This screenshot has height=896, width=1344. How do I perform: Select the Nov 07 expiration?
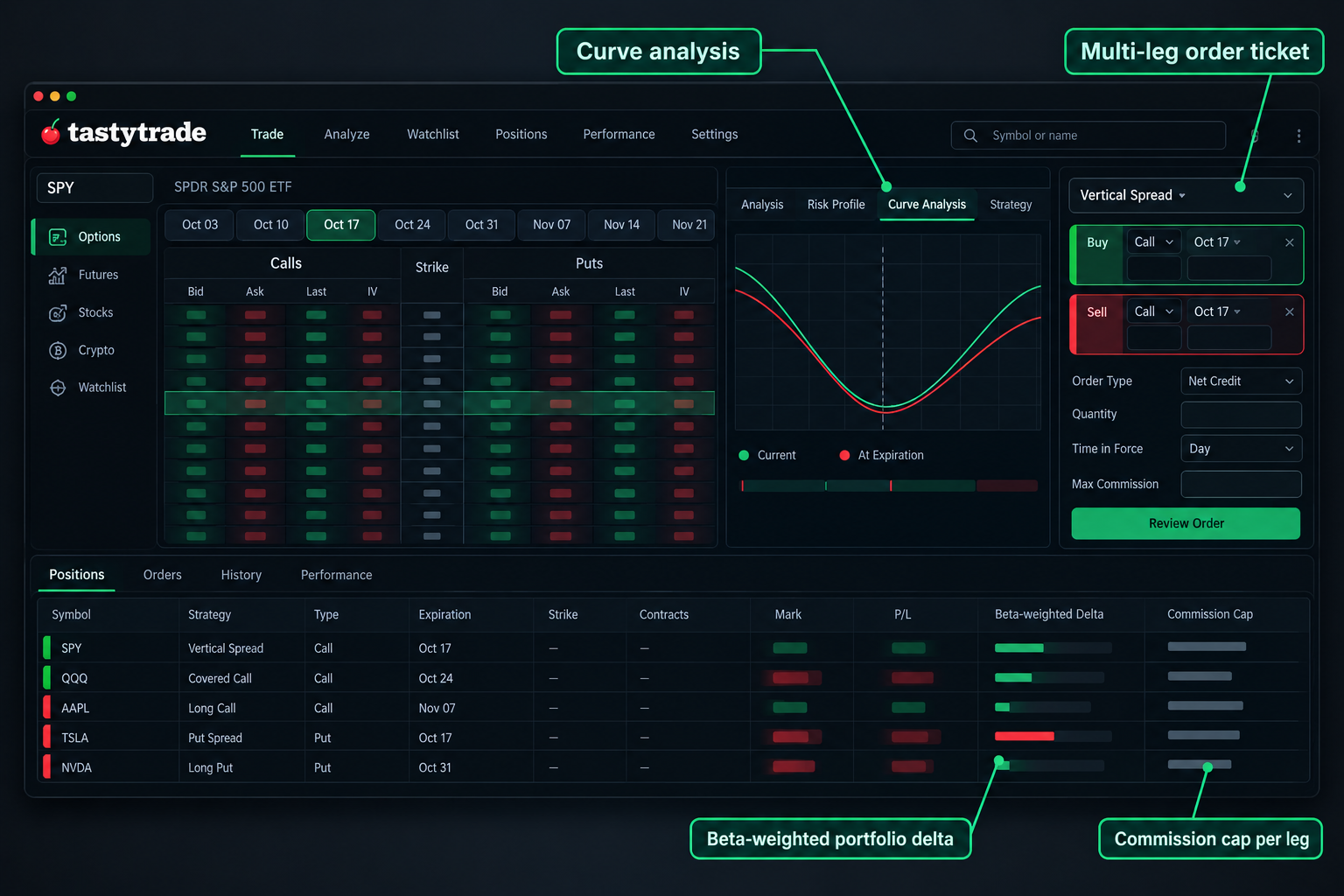pyautogui.click(x=551, y=225)
